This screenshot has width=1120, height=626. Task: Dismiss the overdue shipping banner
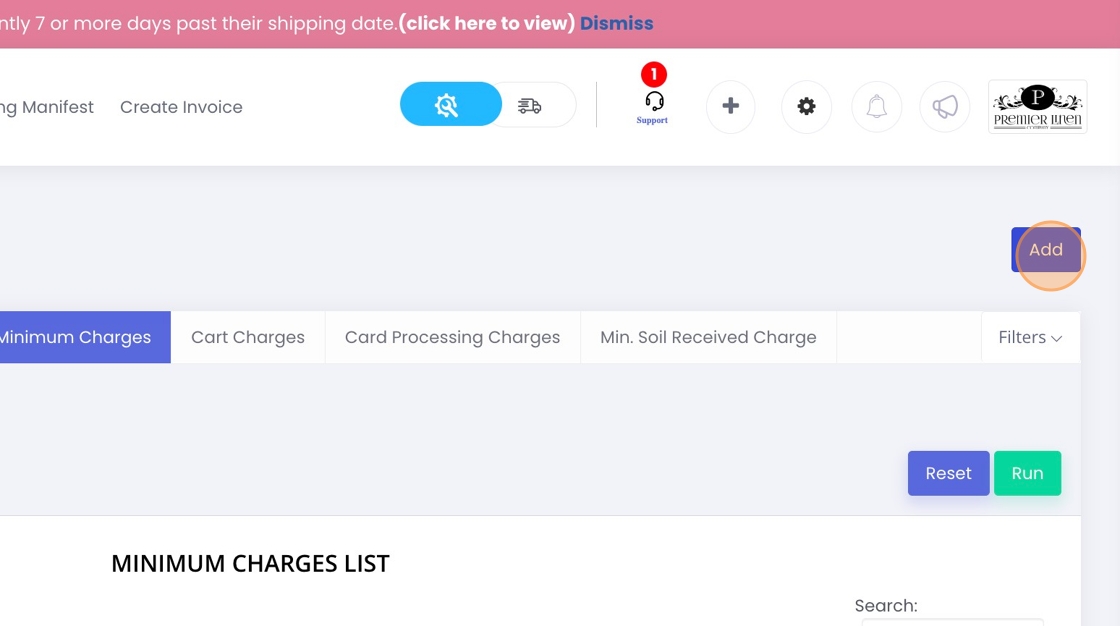tap(616, 23)
